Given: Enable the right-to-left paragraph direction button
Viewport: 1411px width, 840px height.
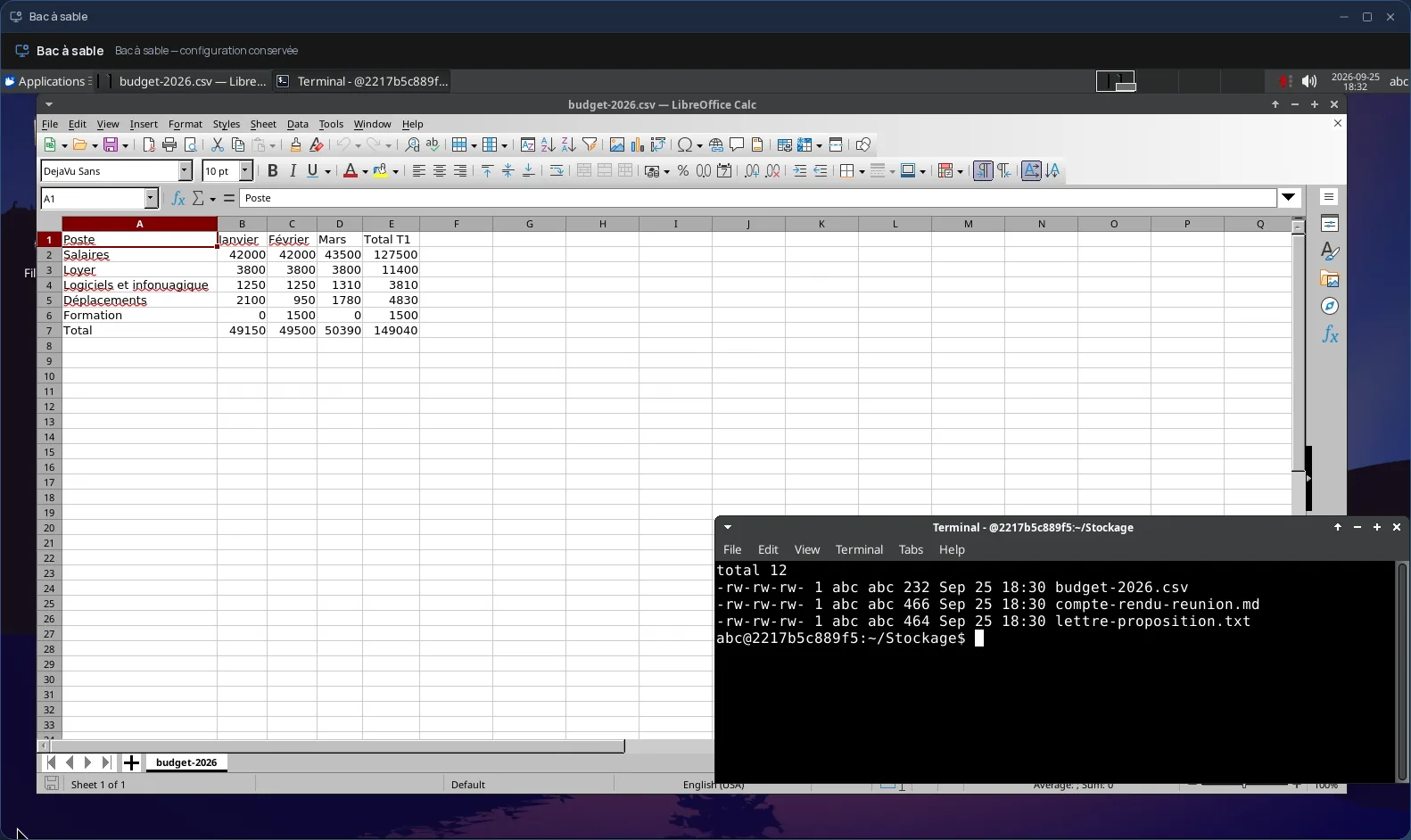Looking at the screenshot, I should [x=1004, y=171].
